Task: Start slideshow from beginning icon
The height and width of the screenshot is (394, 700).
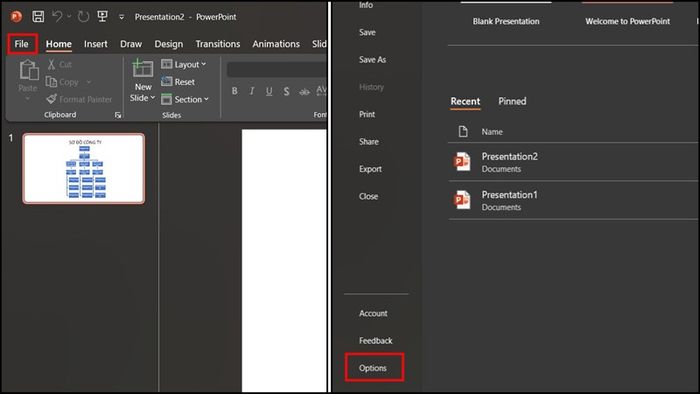Action: [103, 17]
